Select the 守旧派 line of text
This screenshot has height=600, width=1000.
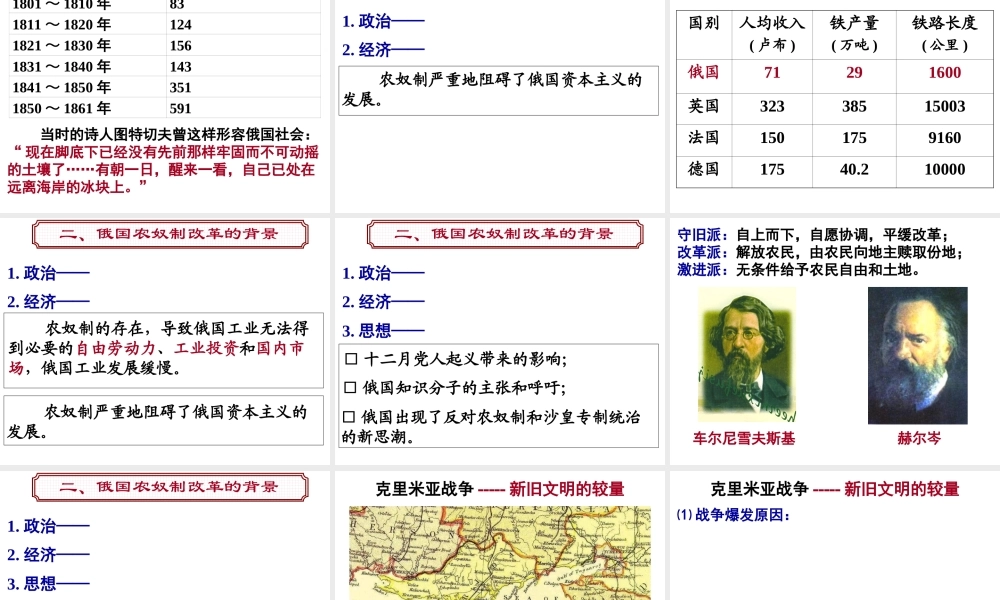pos(812,235)
